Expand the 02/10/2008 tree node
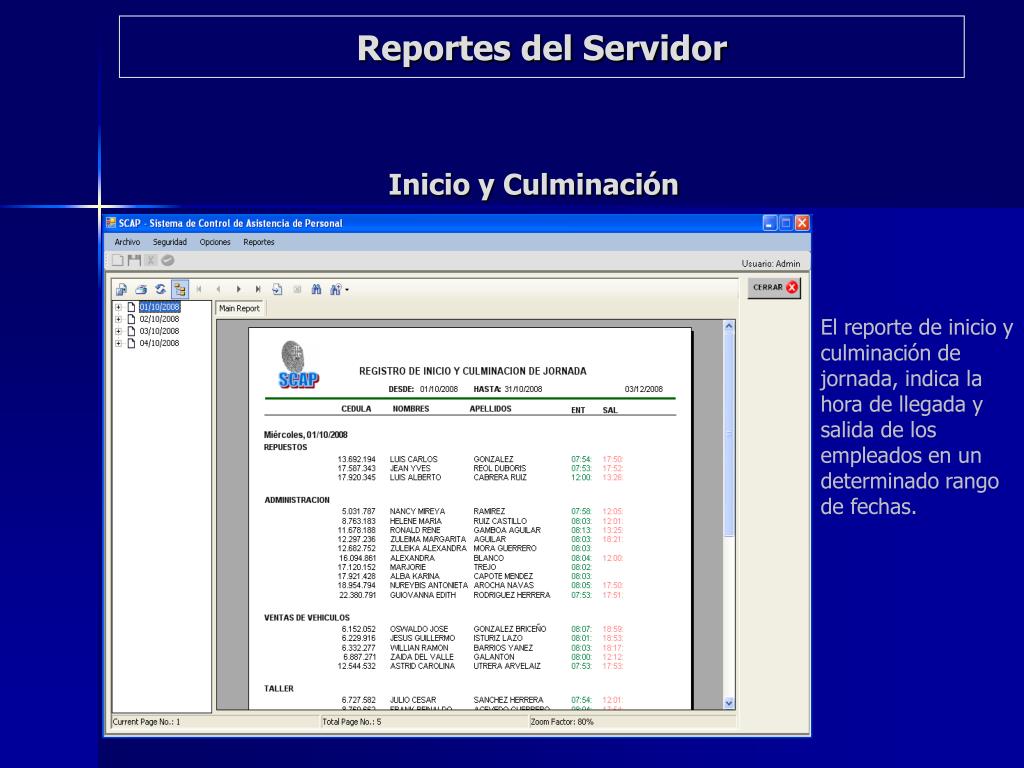Screen dimensions: 1024x768 (x=118, y=319)
